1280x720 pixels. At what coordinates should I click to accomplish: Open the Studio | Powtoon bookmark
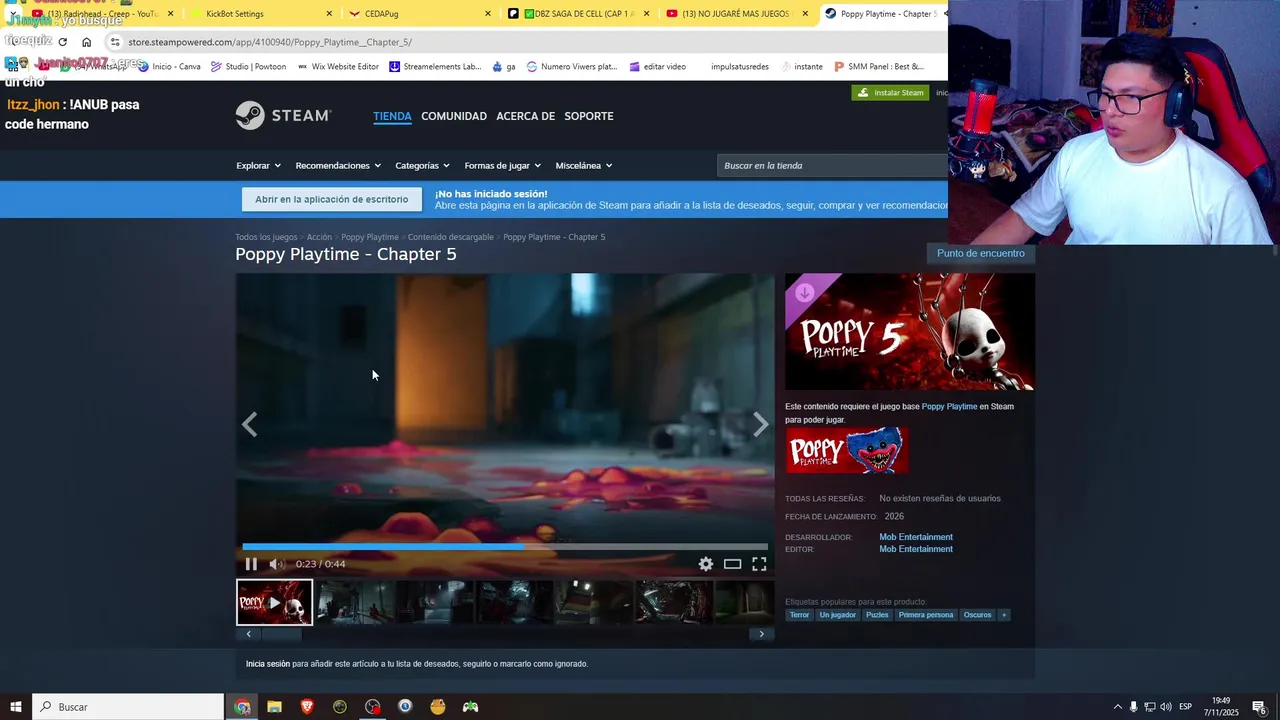pos(248,67)
